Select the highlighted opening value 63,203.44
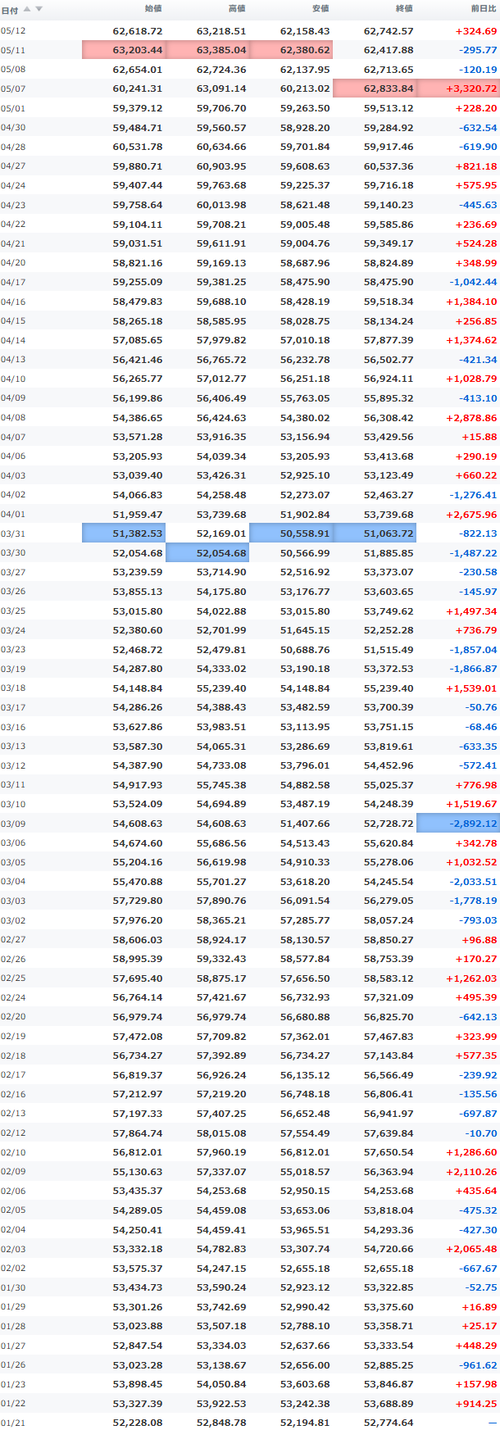Viewport: 500px width, 1430px height. (124, 50)
